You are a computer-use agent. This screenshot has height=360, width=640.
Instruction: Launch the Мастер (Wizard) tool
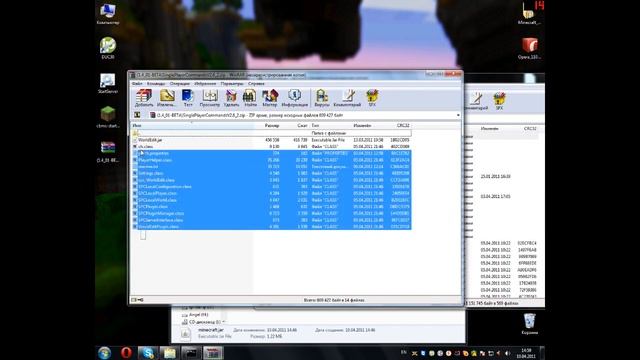[x=270, y=98]
